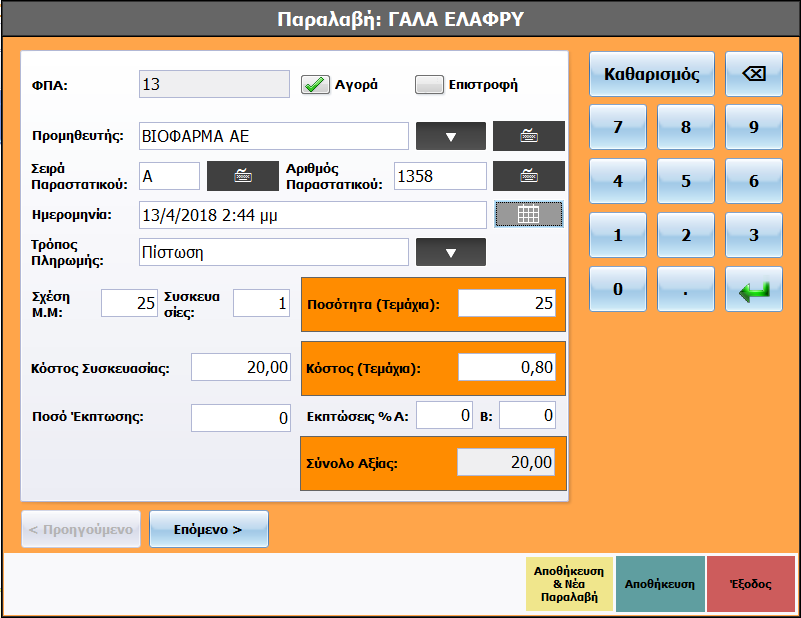The width and height of the screenshot is (801, 618).
Task: Exit using the red Έξοδος button
Action: point(751,584)
